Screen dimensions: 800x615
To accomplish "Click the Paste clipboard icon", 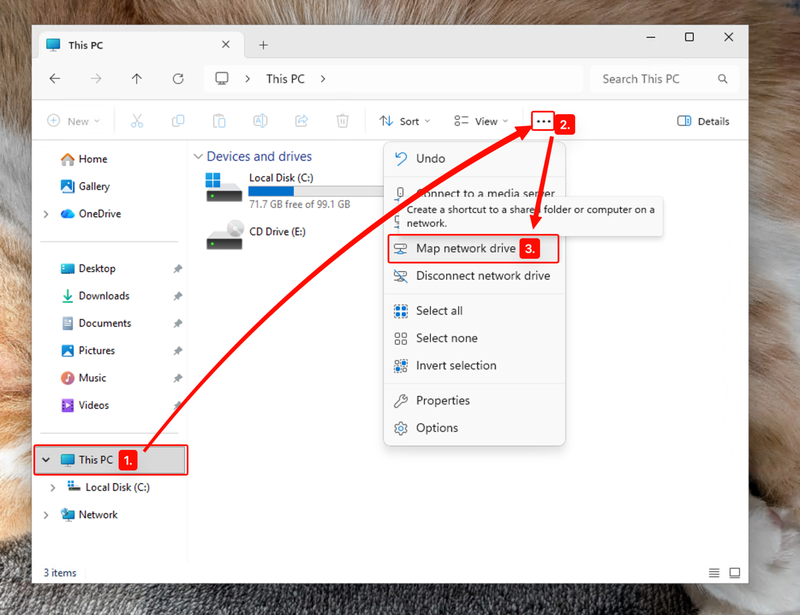I will [219, 121].
